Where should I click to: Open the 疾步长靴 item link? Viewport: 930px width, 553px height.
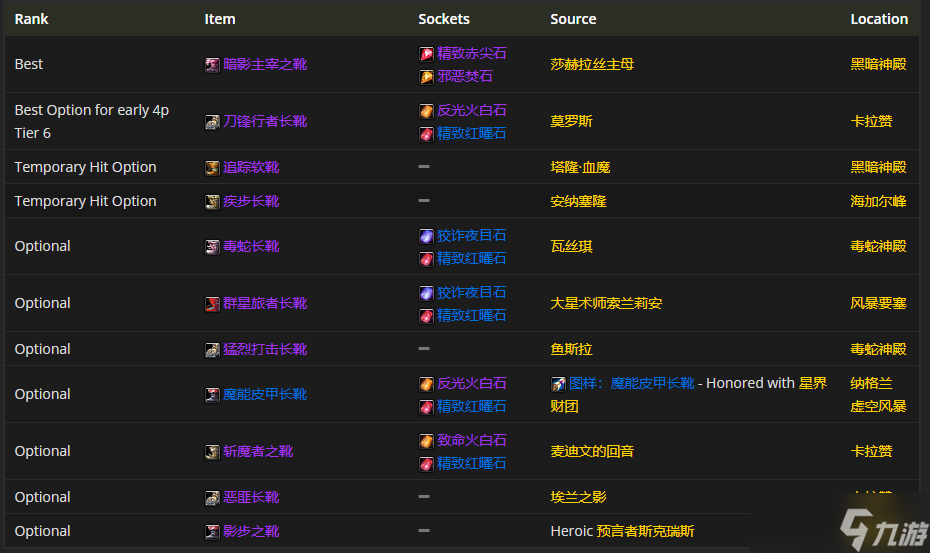tap(251, 201)
